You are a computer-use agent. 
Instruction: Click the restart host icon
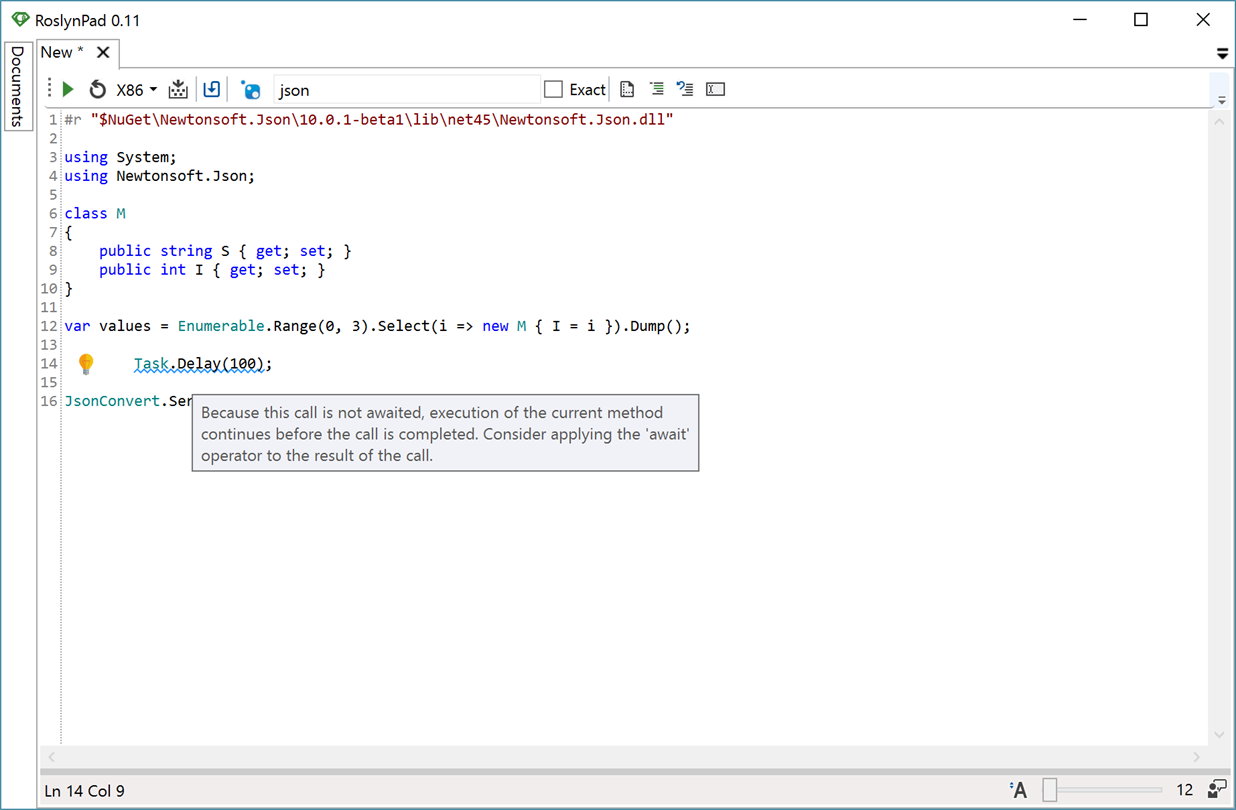click(97, 90)
